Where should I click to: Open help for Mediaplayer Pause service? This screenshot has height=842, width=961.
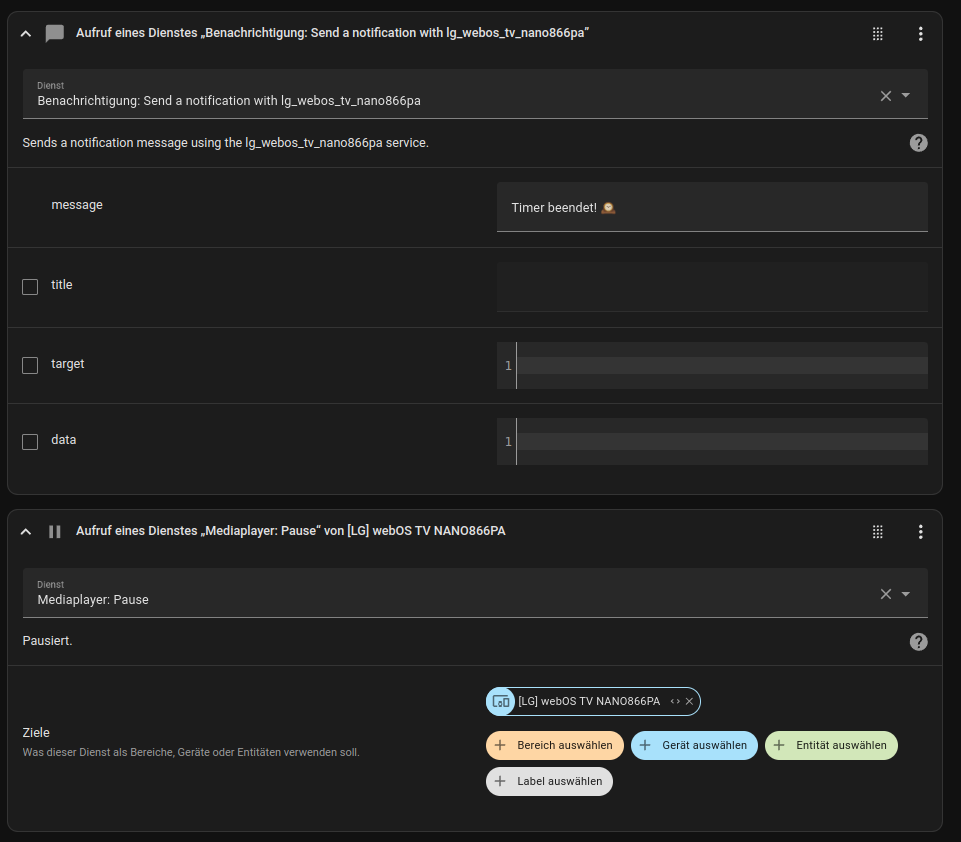(918, 642)
